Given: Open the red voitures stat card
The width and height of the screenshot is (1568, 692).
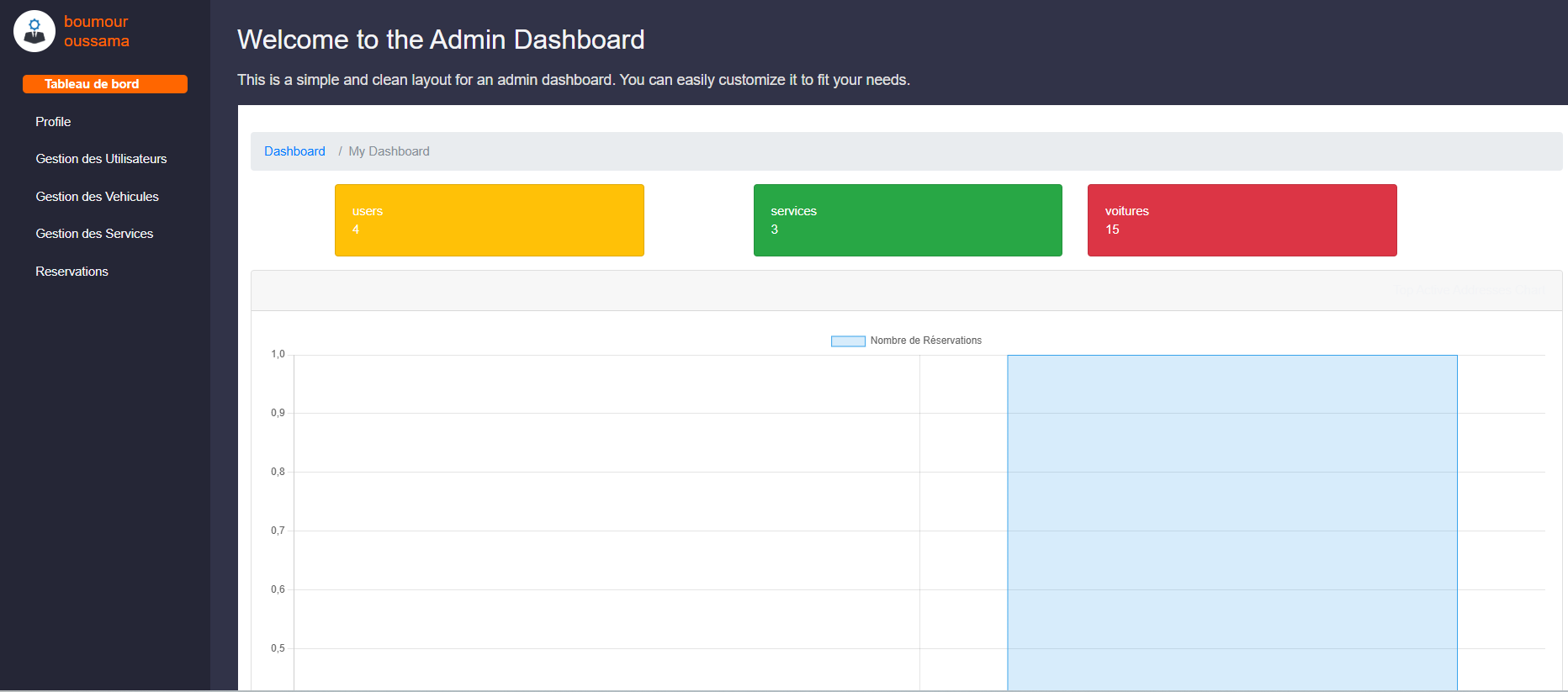Looking at the screenshot, I should click(x=1242, y=220).
